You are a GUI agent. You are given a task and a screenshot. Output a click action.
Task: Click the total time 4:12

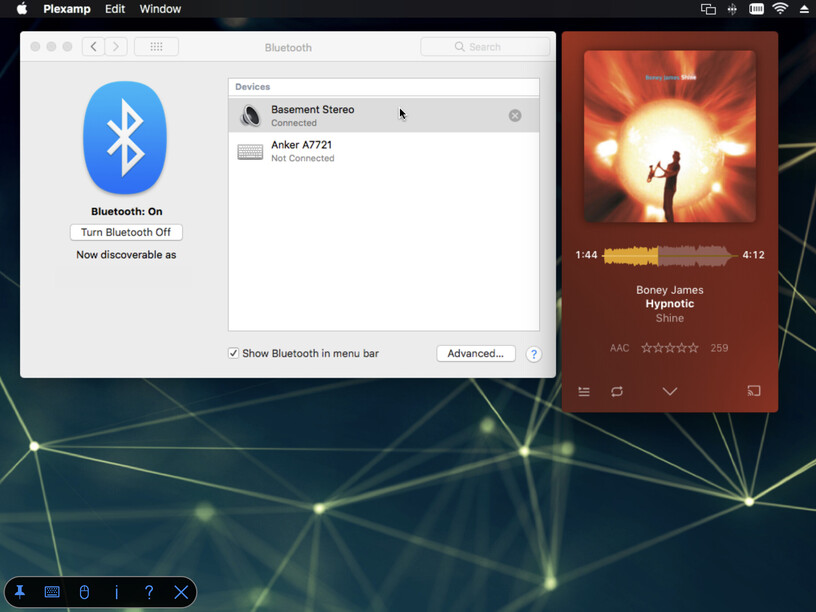(754, 255)
